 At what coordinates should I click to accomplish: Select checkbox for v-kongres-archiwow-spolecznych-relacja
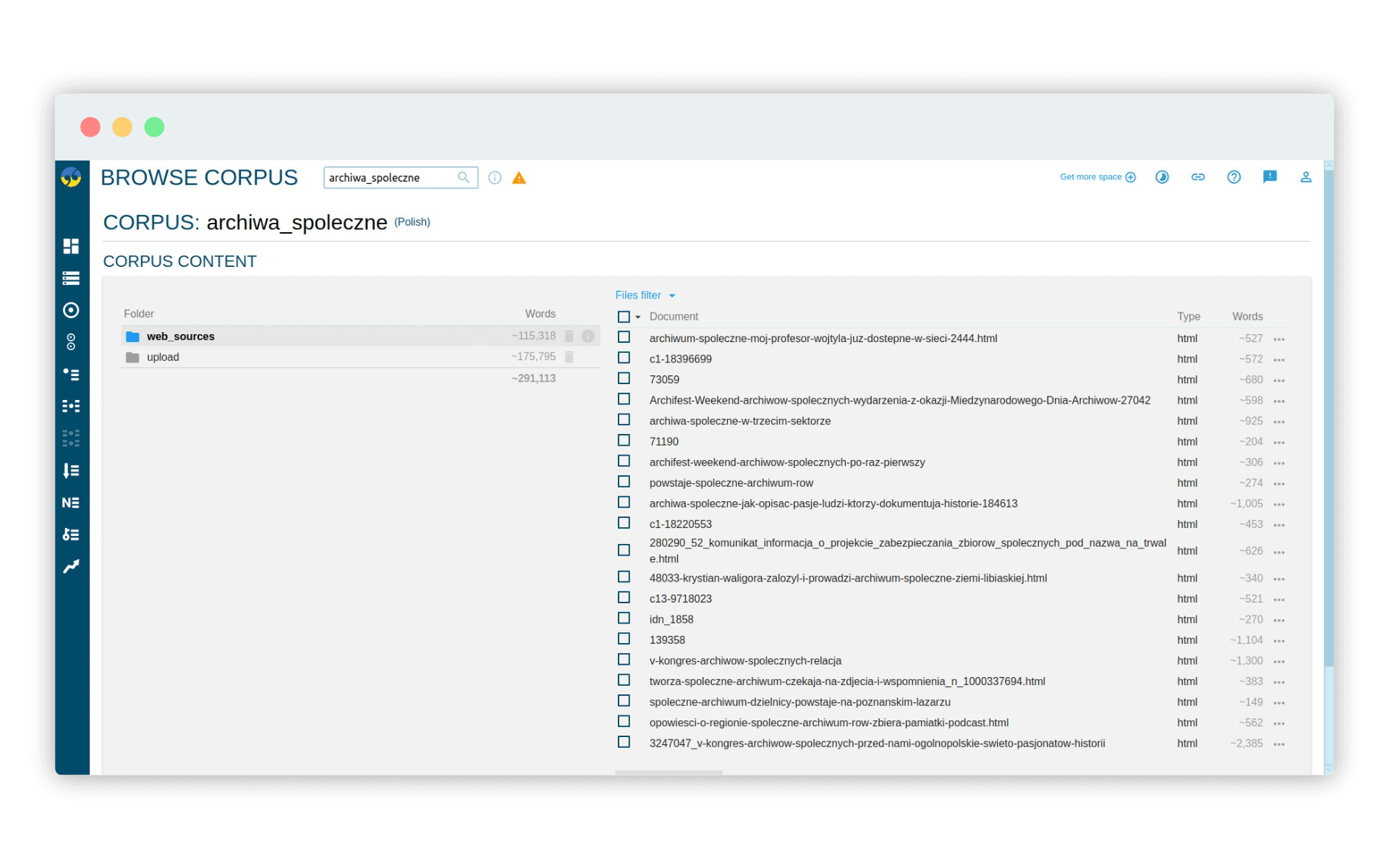click(624, 660)
